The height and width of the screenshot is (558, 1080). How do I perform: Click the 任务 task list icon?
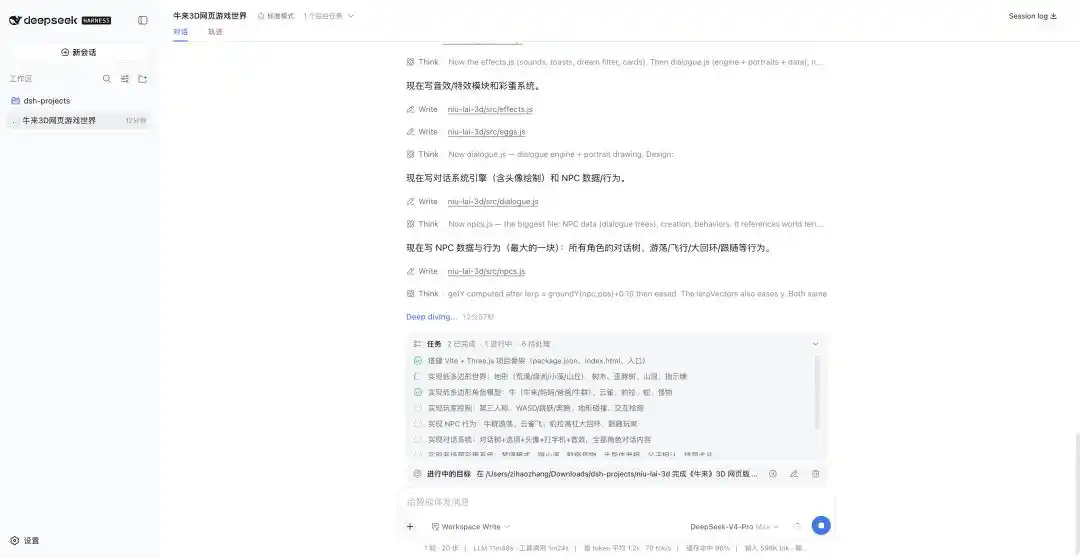417,344
